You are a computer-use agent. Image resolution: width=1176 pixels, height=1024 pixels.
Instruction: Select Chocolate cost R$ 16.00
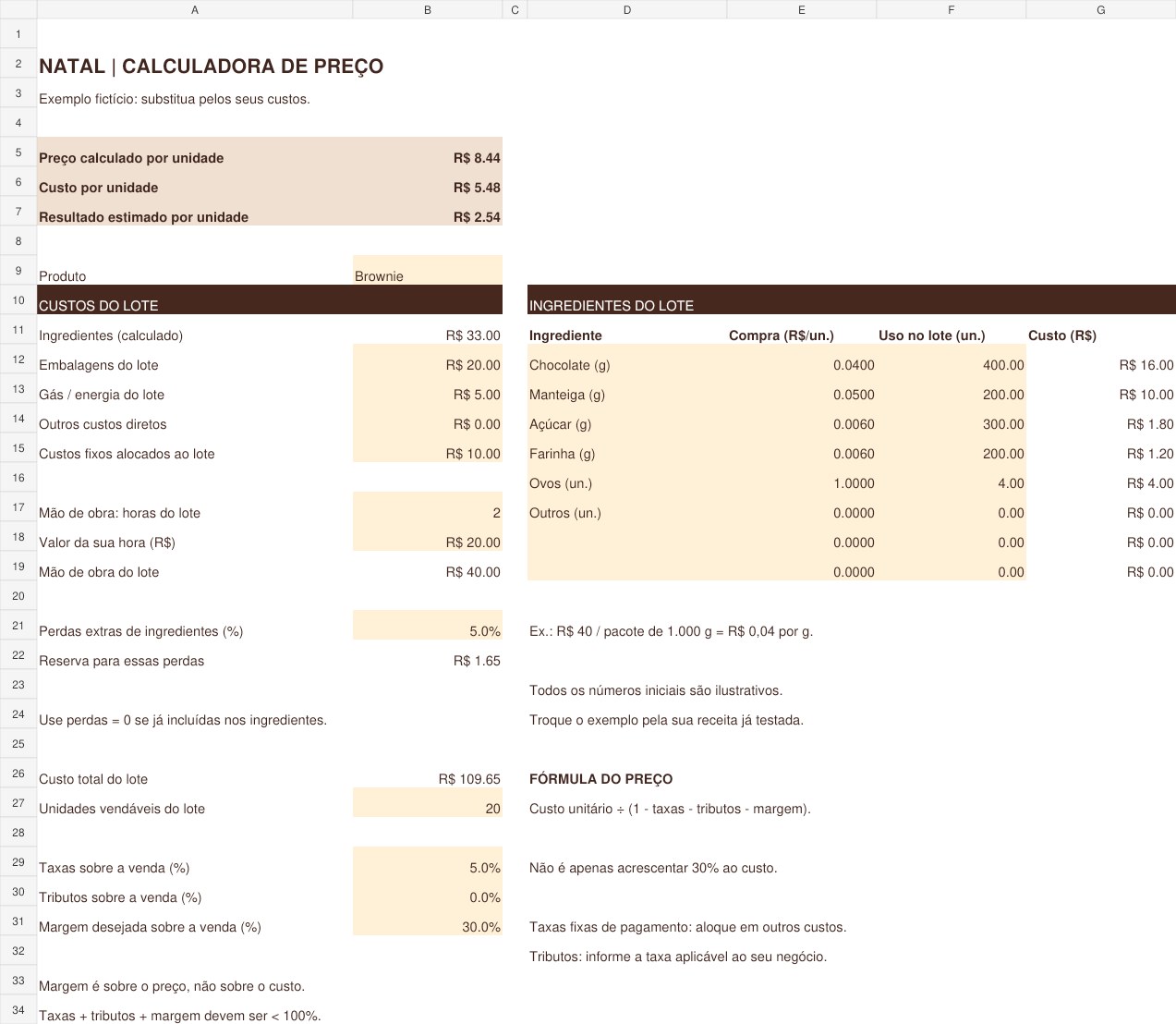point(1101,359)
